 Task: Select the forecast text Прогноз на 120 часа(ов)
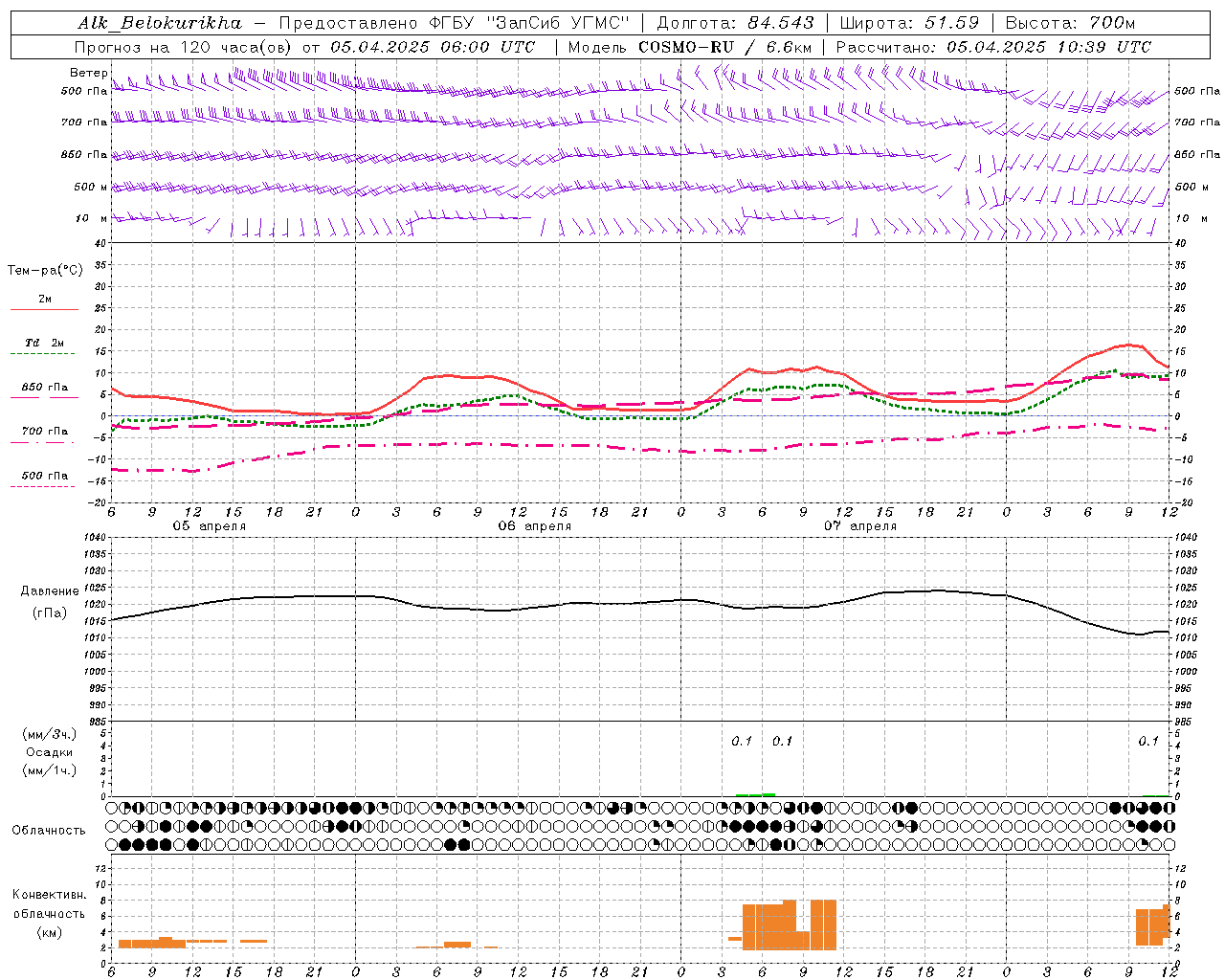click(x=184, y=47)
